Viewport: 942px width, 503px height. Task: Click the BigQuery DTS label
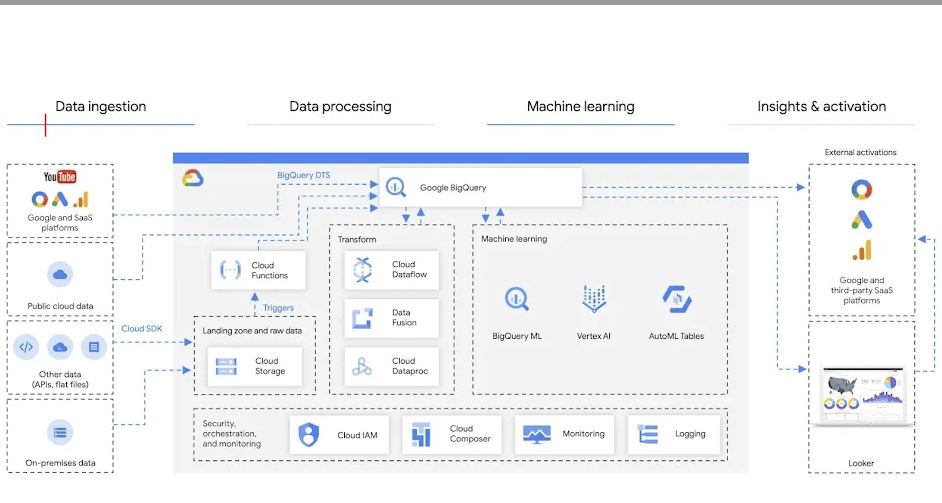(303, 175)
